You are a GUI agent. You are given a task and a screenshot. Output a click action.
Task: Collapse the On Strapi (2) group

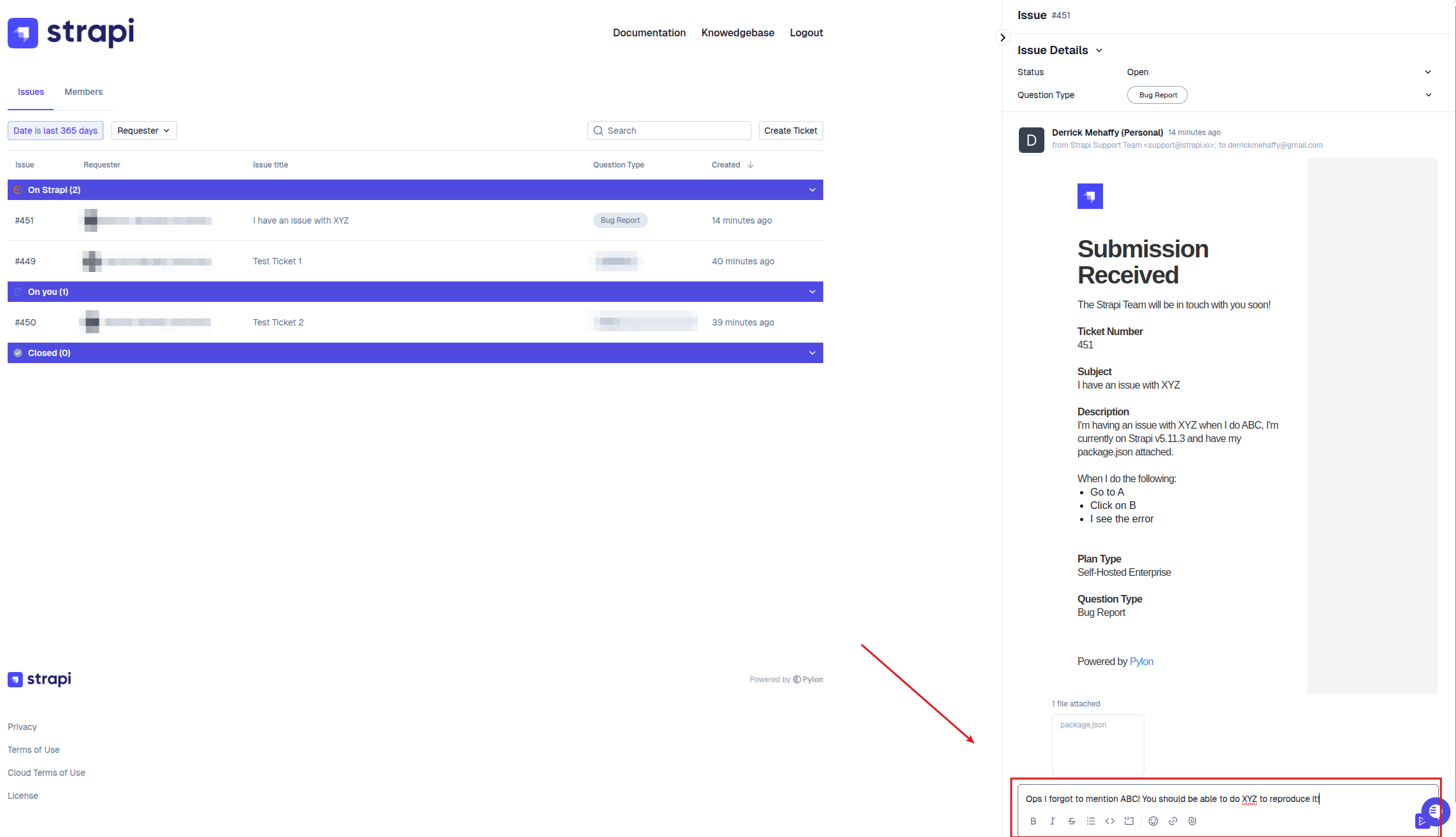812,190
